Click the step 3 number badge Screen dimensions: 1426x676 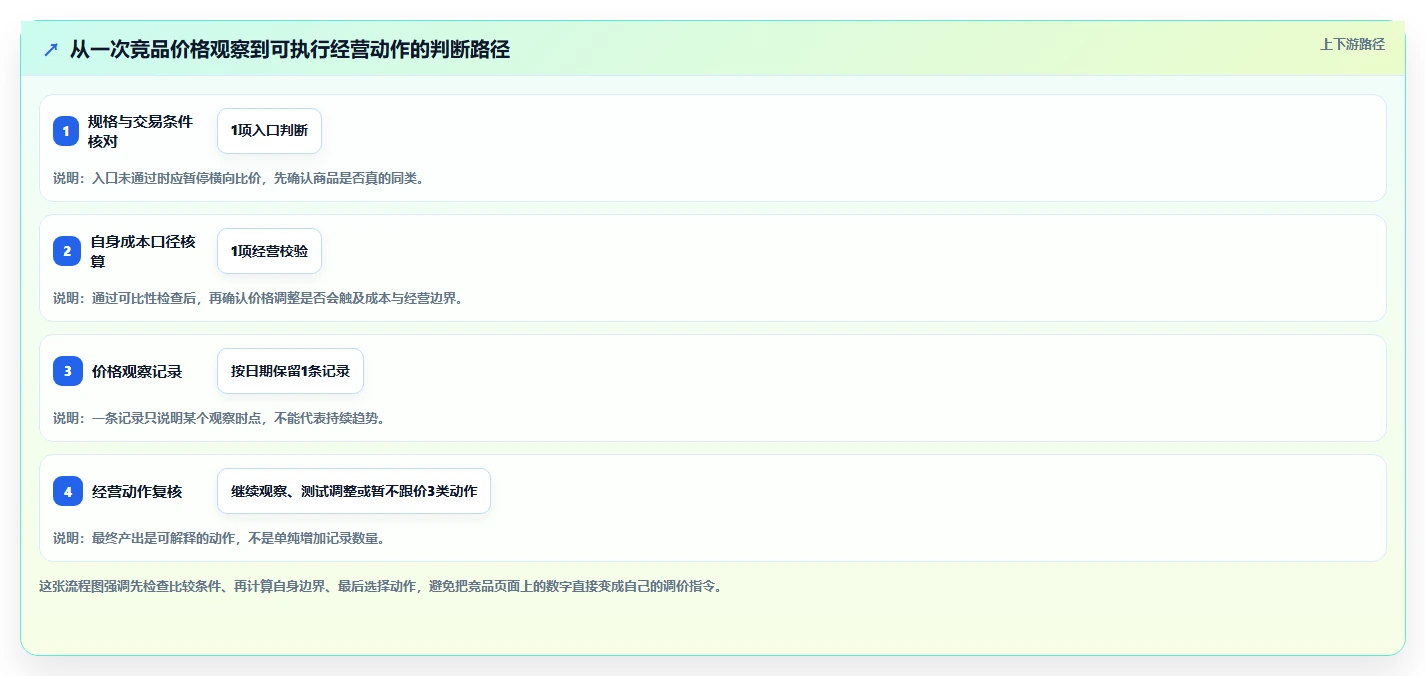click(x=67, y=371)
